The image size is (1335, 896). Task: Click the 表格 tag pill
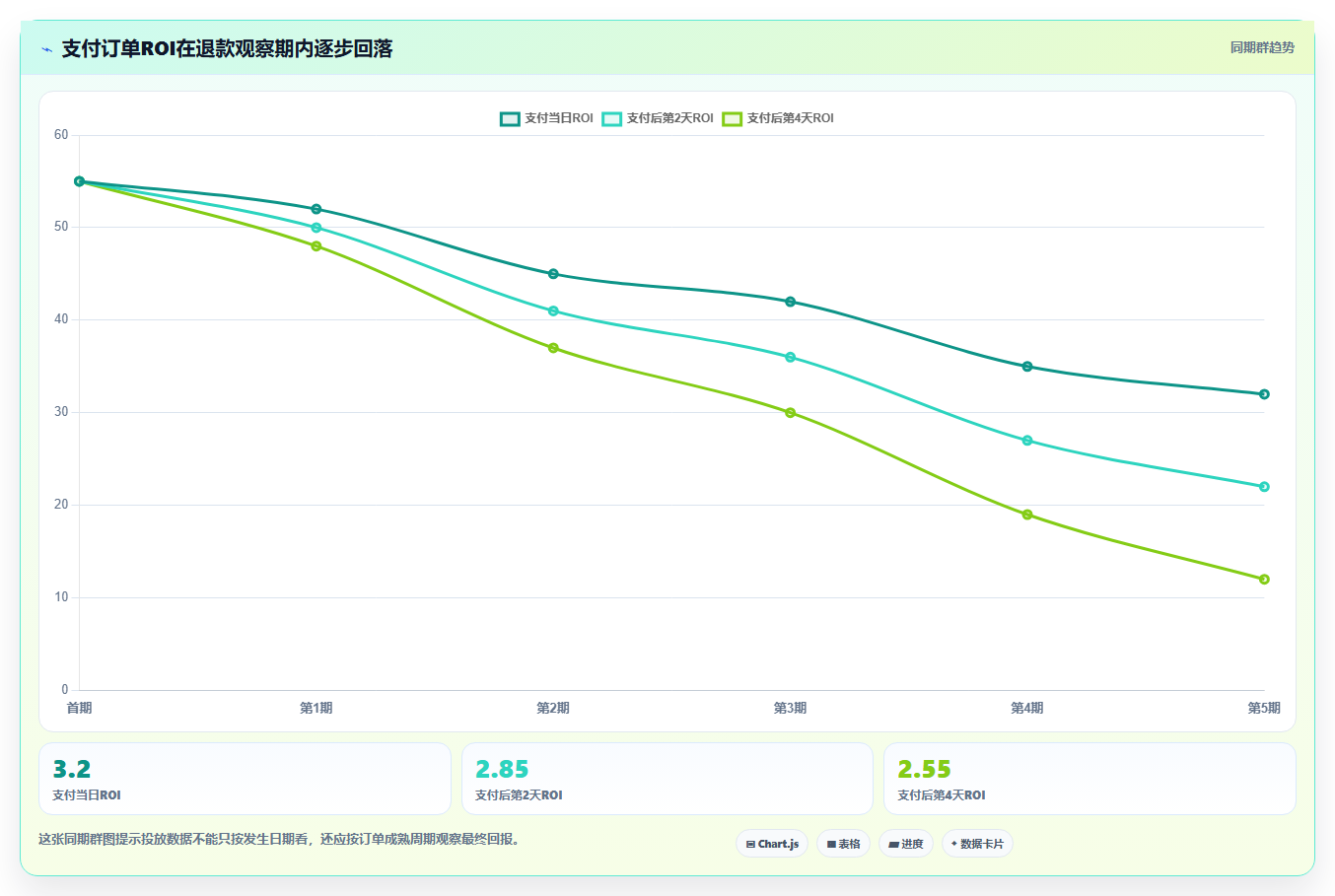pos(843,844)
